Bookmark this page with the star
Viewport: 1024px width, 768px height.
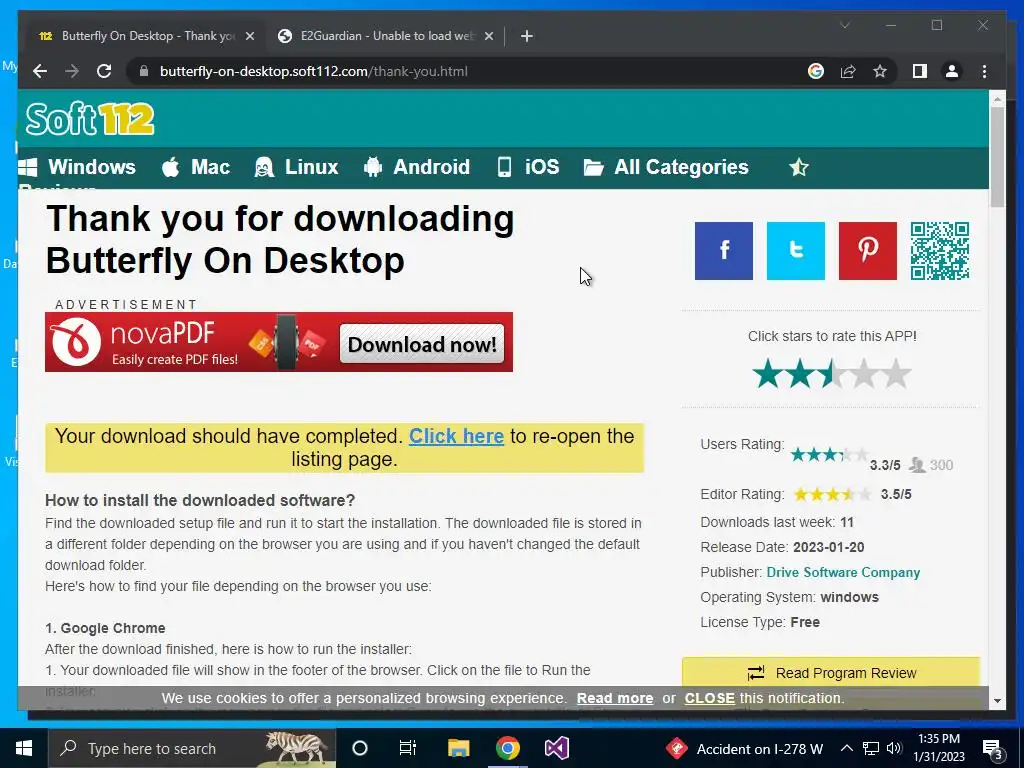tap(880, 71)
